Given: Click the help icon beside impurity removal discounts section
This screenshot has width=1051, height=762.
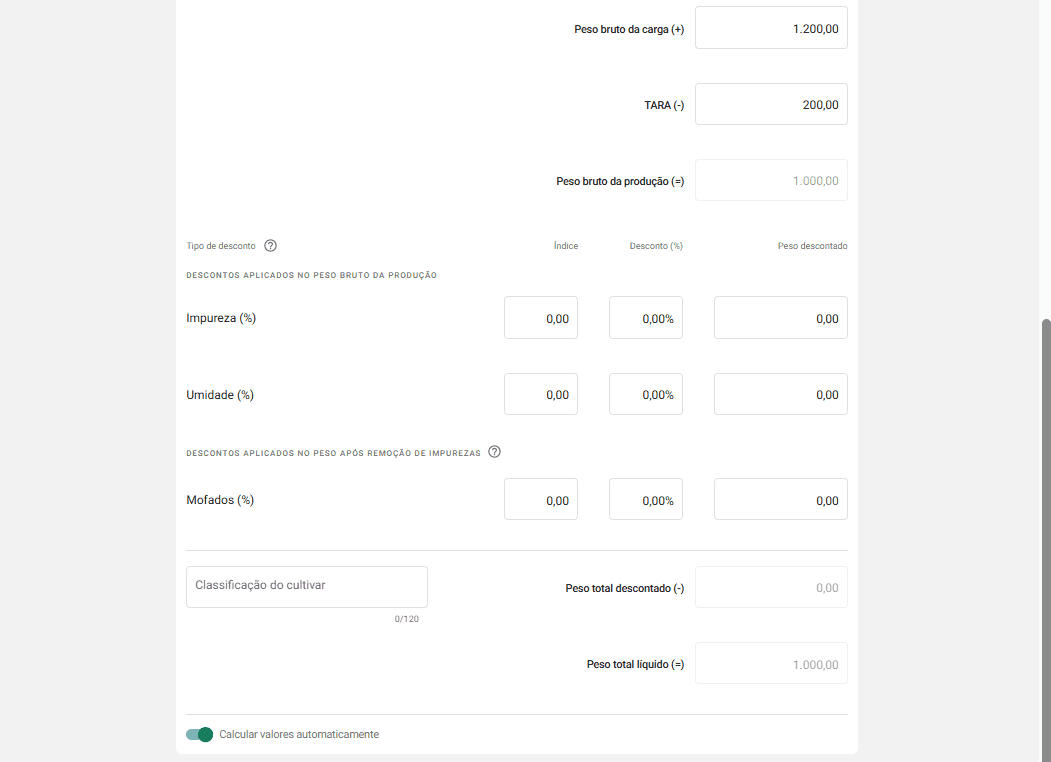Looking at the screenshot, I should 494,452.
